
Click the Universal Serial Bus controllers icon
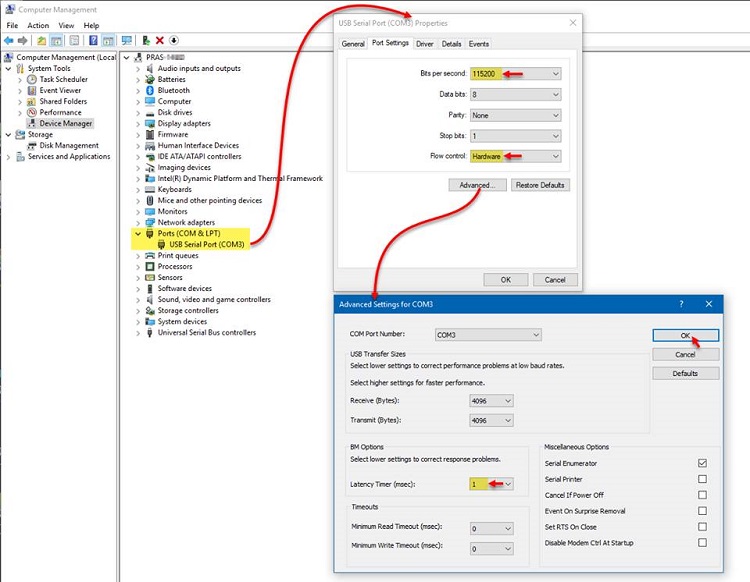click(x=150, y=332)
